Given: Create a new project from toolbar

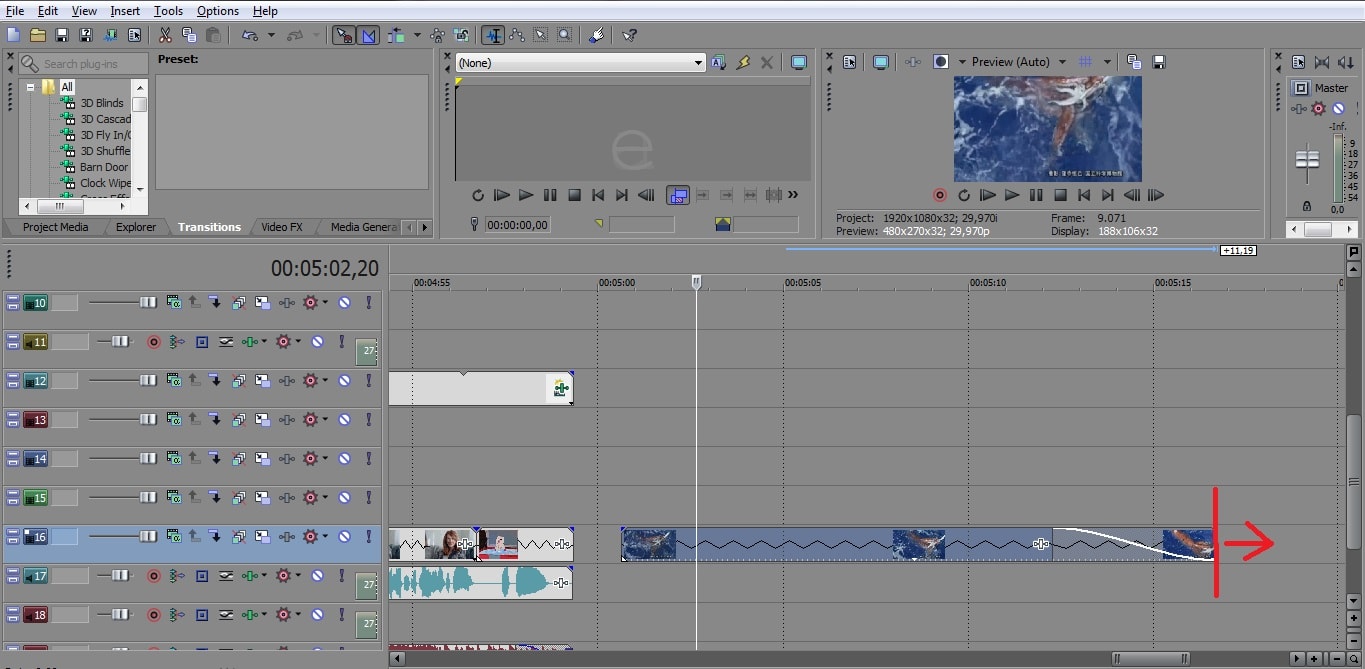Looking at the screenshot, I should (13, 35).
